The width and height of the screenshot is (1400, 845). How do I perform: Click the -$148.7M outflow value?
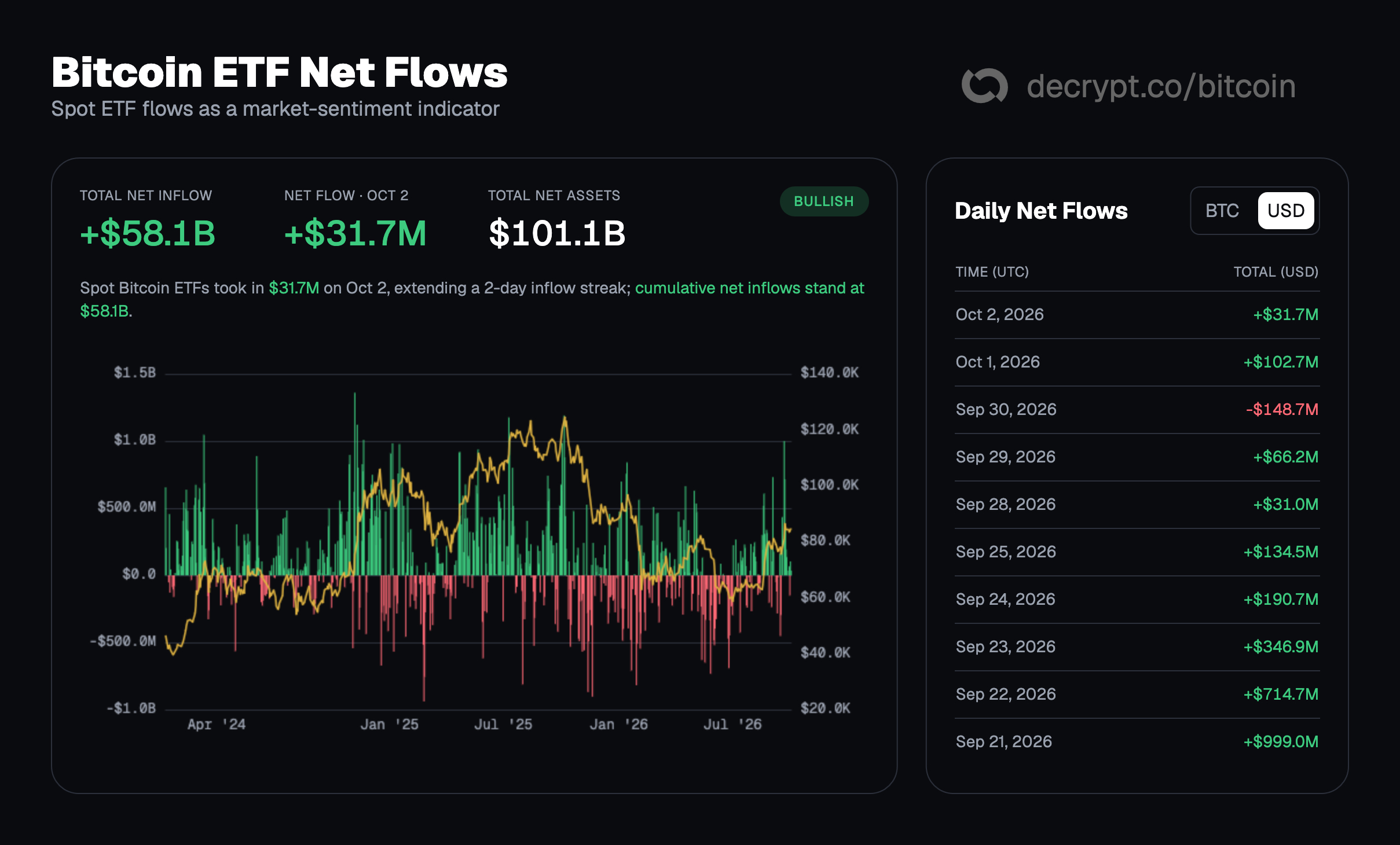[1282, 409]
